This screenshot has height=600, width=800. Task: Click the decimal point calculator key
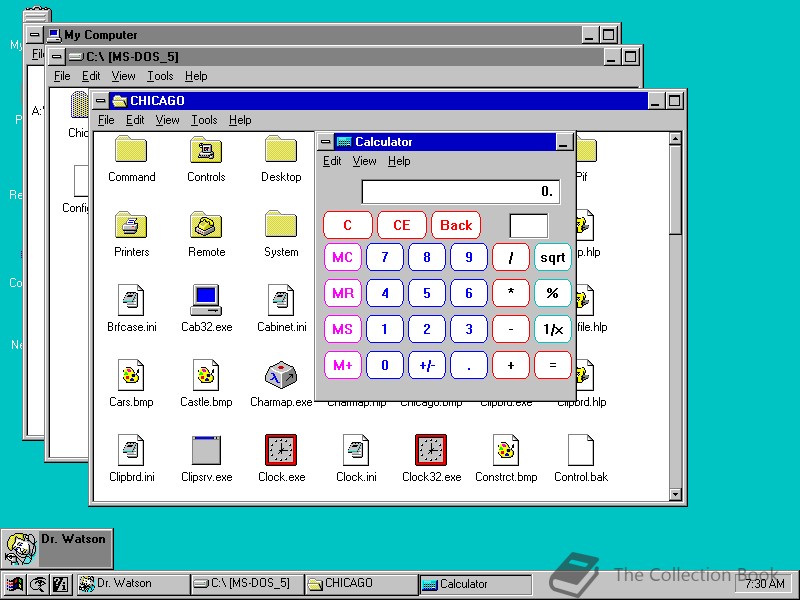click(469, 365)
